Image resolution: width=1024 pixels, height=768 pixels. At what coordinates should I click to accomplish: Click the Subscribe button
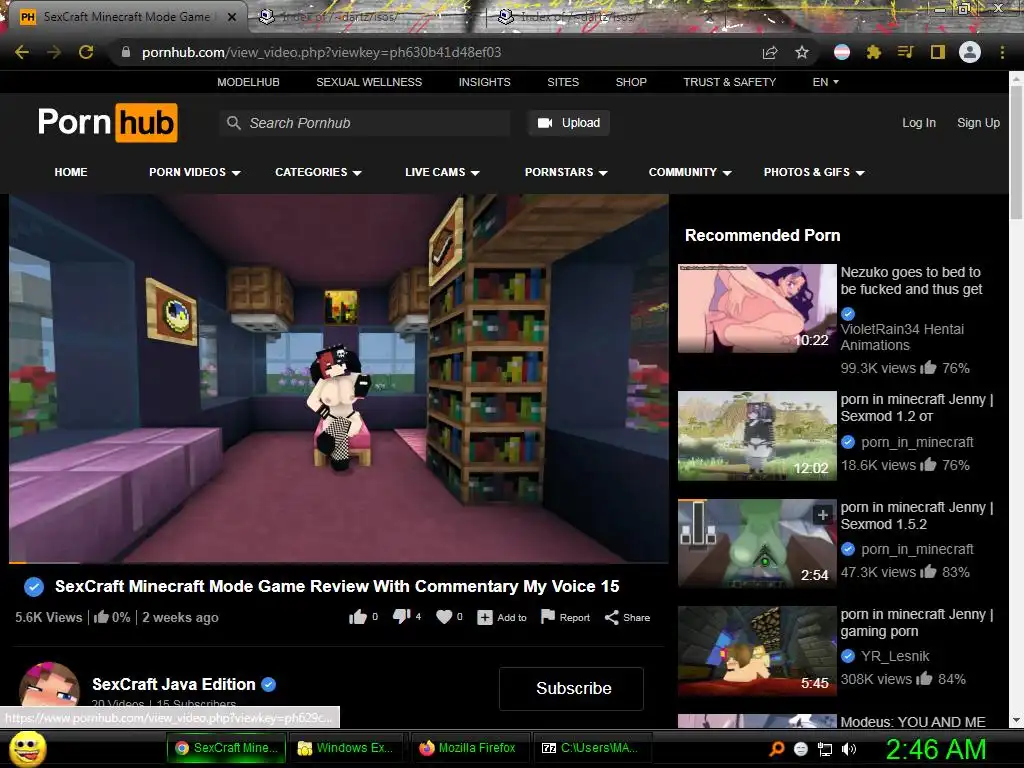[x=571, y=688]
